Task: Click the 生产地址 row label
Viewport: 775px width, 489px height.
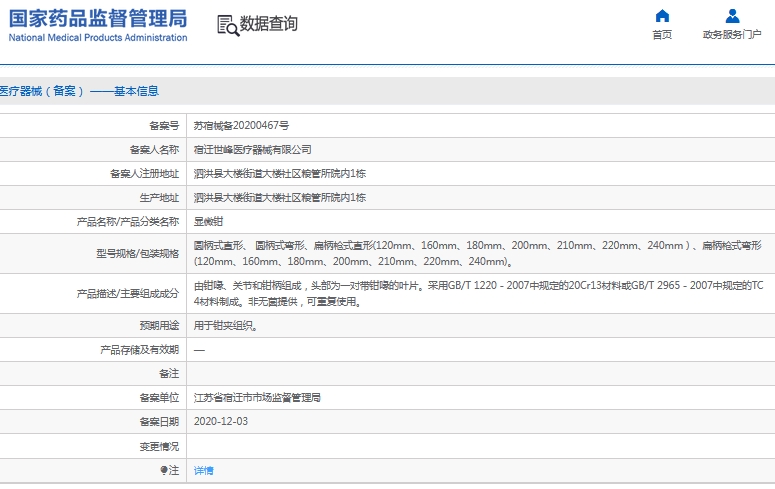Action: [x=159, y=198]
